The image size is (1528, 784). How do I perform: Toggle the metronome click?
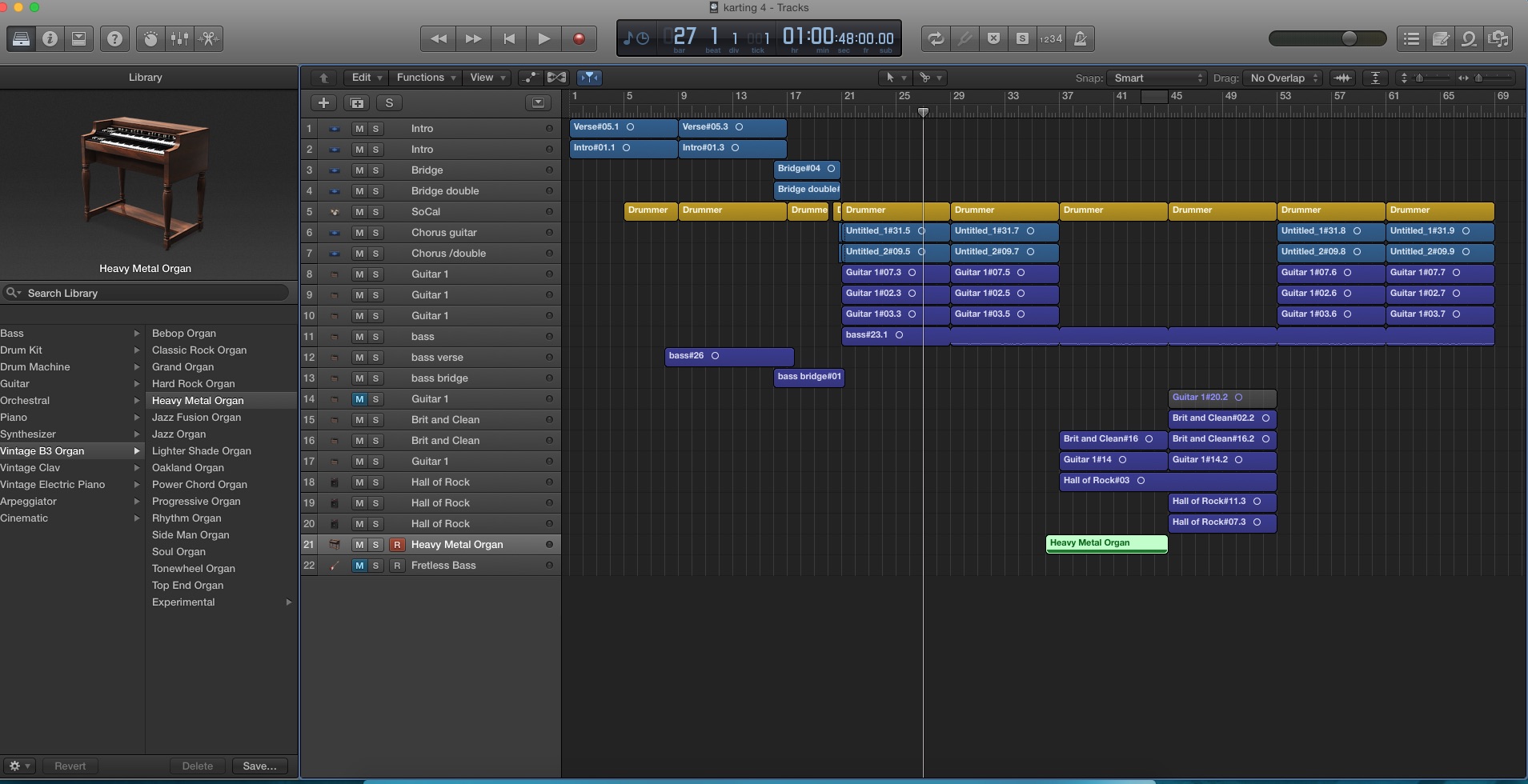(x=1080, y=38)
